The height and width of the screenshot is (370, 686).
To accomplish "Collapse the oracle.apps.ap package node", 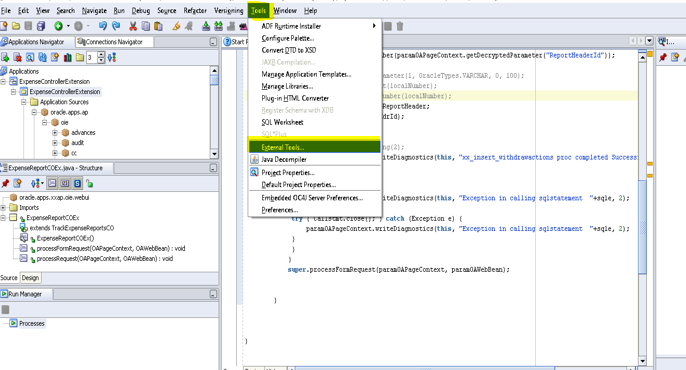I will (x=34, y=112).
